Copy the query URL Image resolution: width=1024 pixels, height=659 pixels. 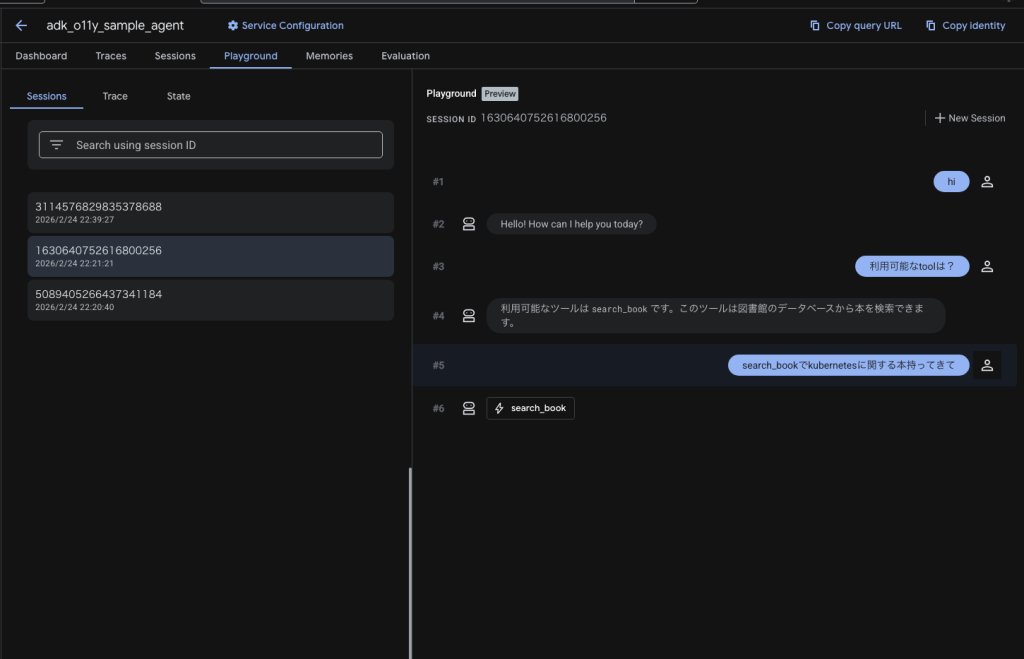tap(855, 26)
